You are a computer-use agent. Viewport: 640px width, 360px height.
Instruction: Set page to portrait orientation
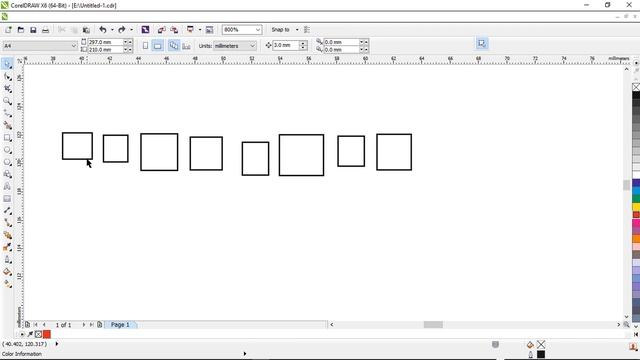(145, 46)
